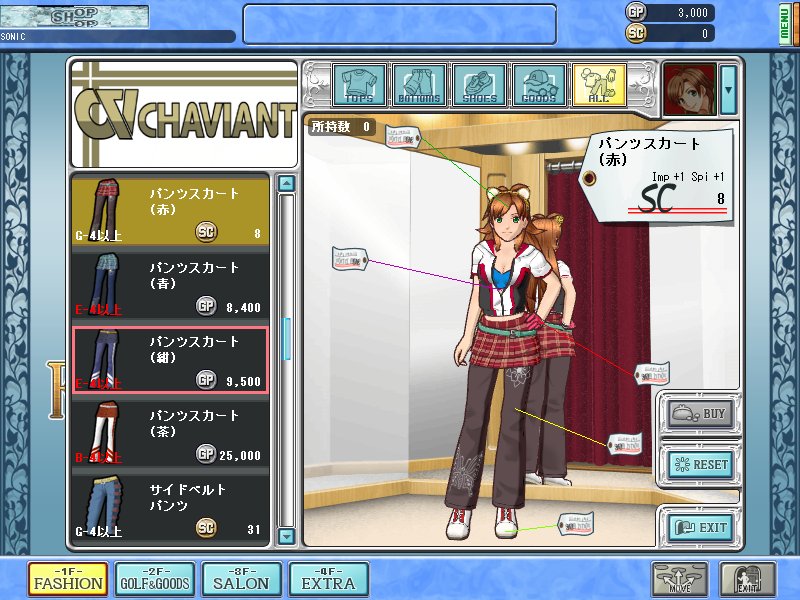800x600 pixels.
Task: Select the SHOES category icon
Action: point(480,85)
